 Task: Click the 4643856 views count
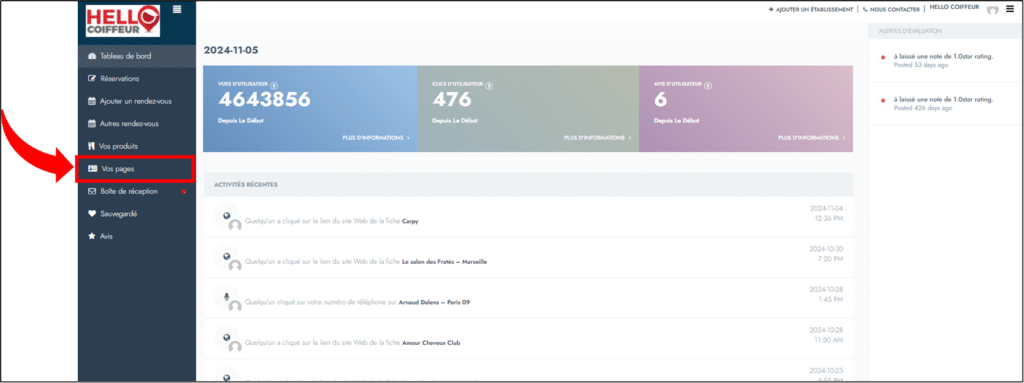[264, 99]
